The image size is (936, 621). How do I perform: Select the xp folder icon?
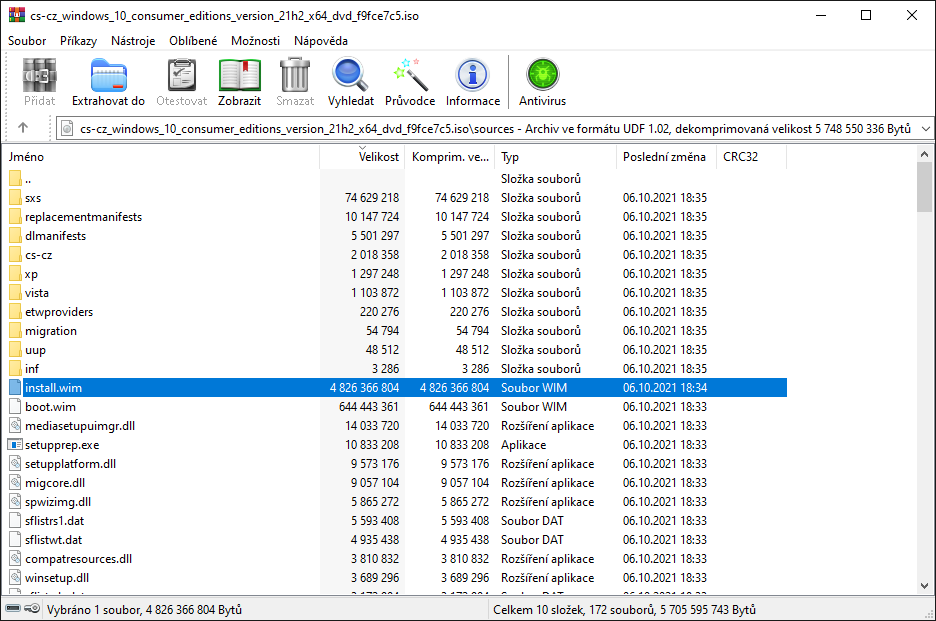tap(16, 273)
